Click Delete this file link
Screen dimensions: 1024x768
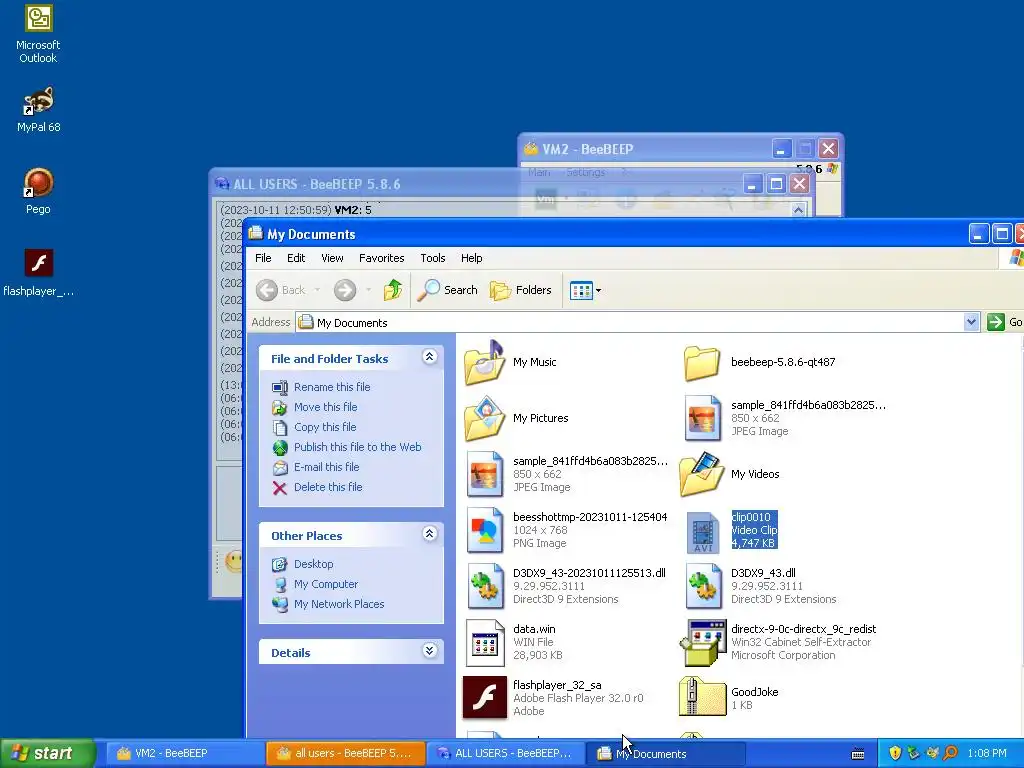[x=328, y=487]
